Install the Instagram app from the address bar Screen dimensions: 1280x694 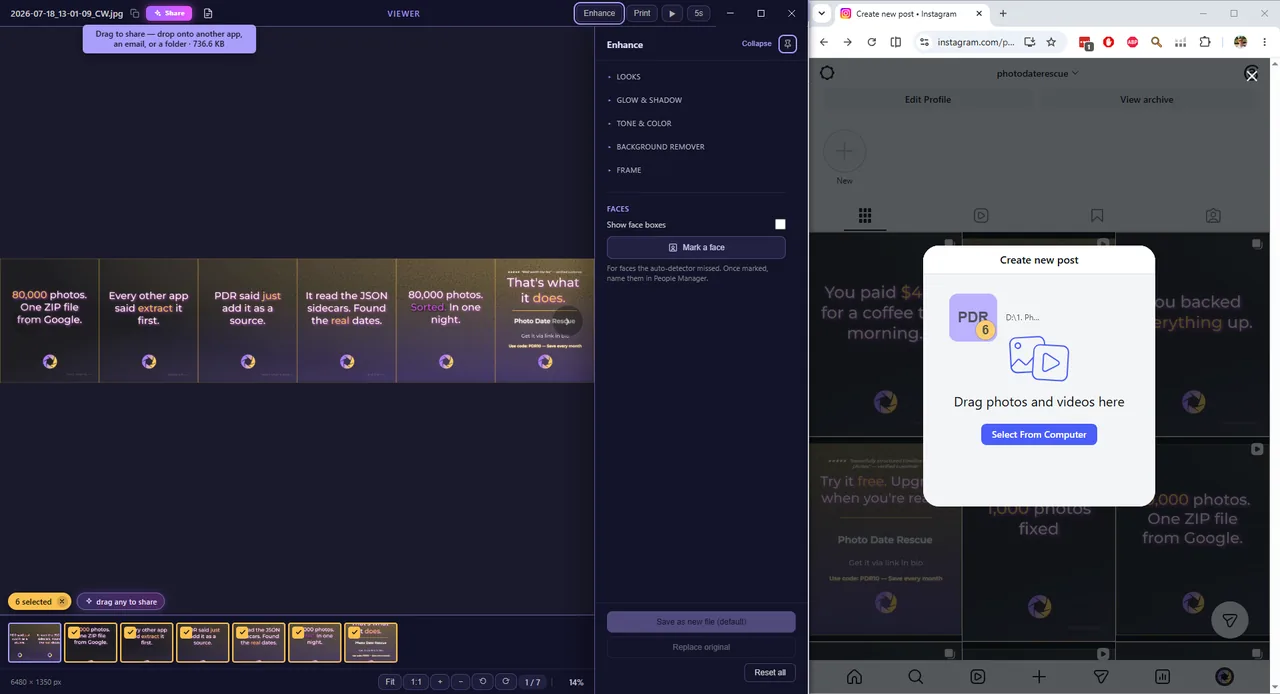(x=1029, y=42)
